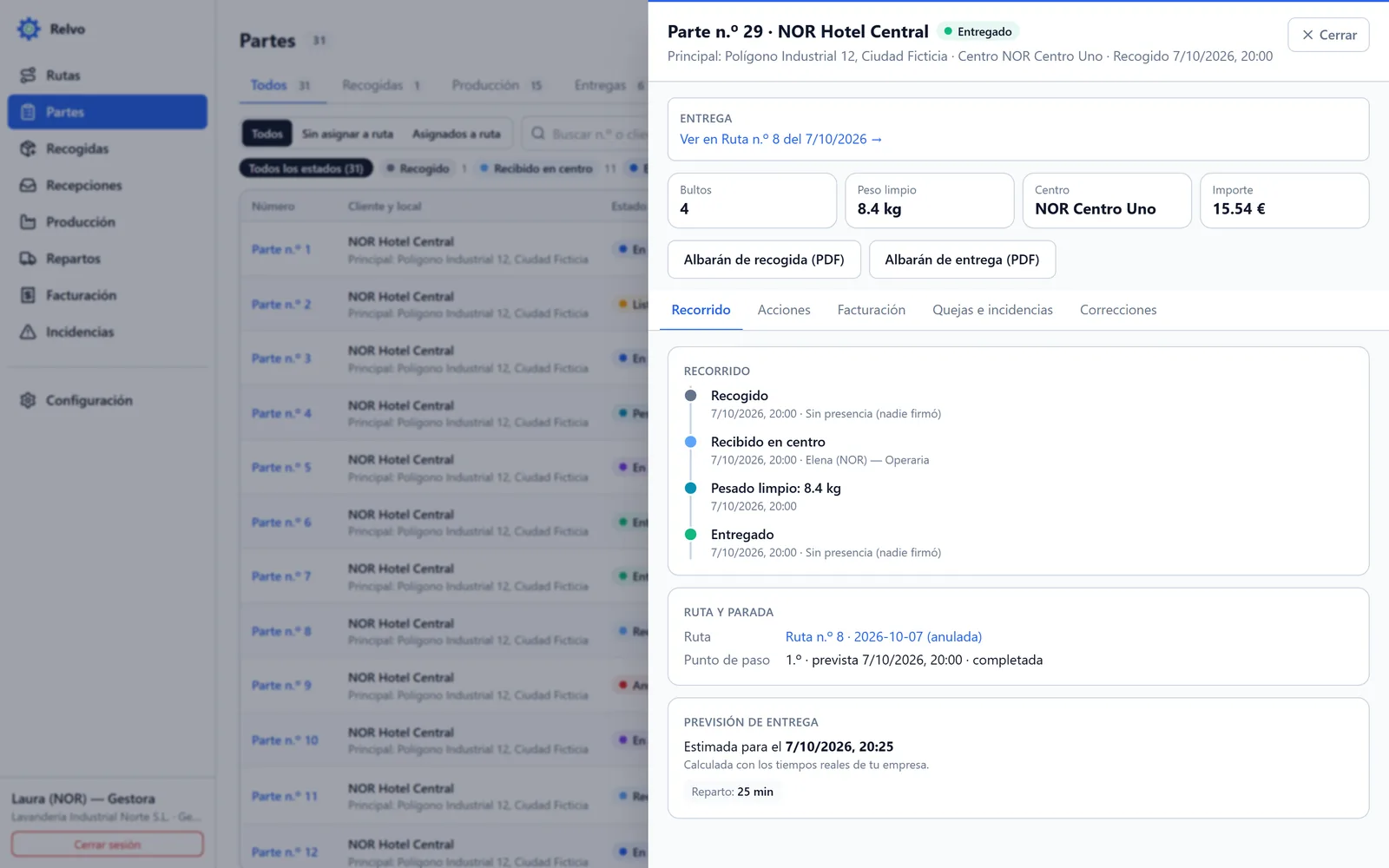Click the Entregado status badge
The height and width of the screenshot is (868, 1389).
coord(978,31)
